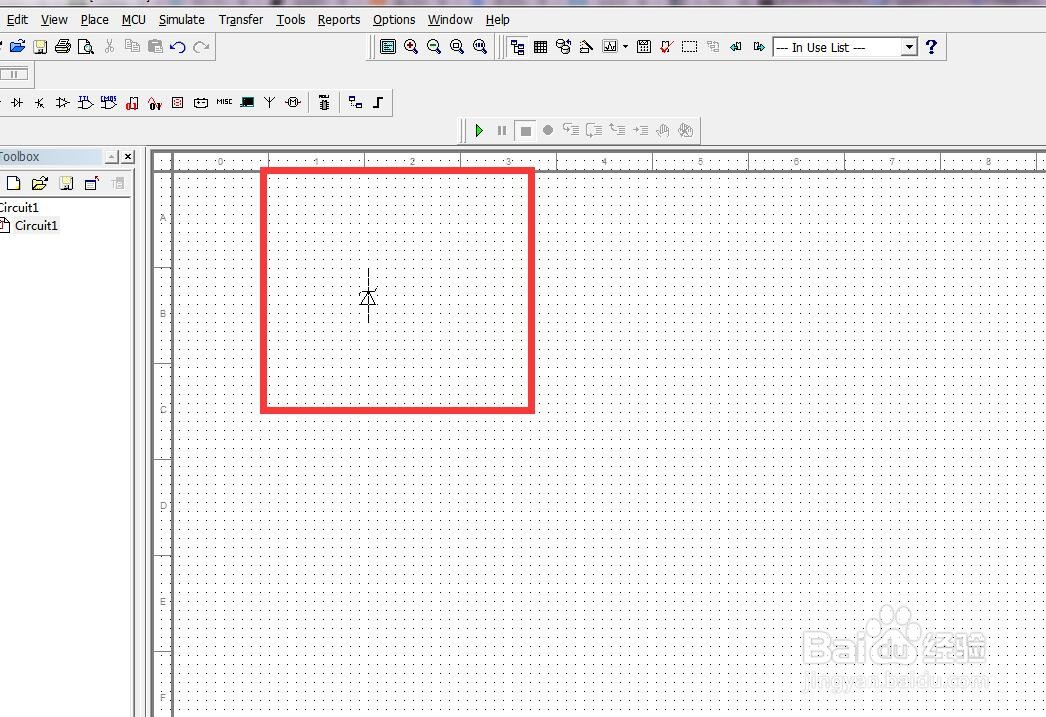
Task: Pause the simulation
Action: [x=502, y=131]
